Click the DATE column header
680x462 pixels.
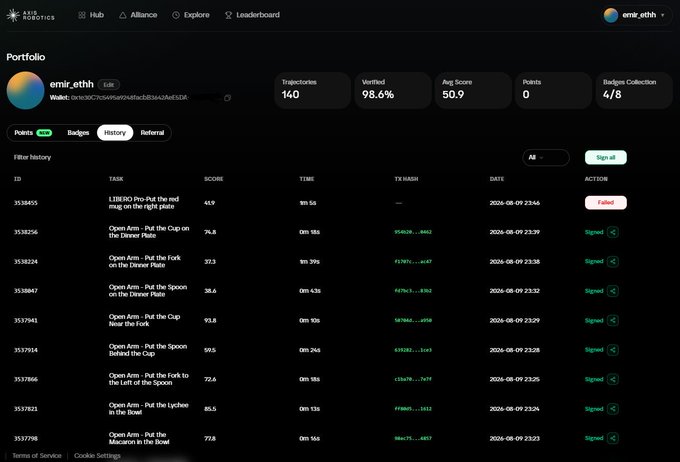(497, 179)
